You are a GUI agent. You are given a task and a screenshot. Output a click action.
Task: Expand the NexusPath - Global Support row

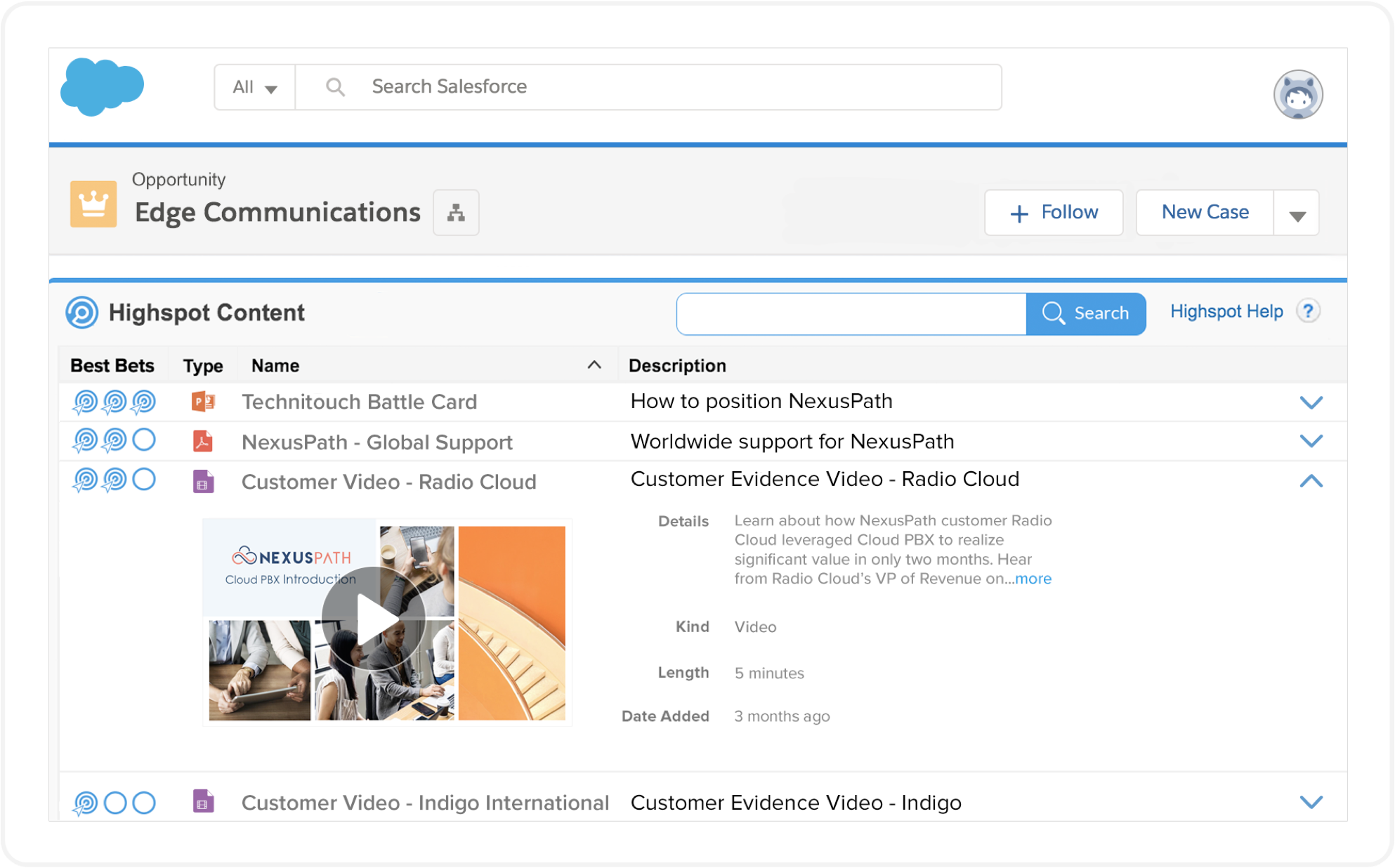click(1311, 441)
